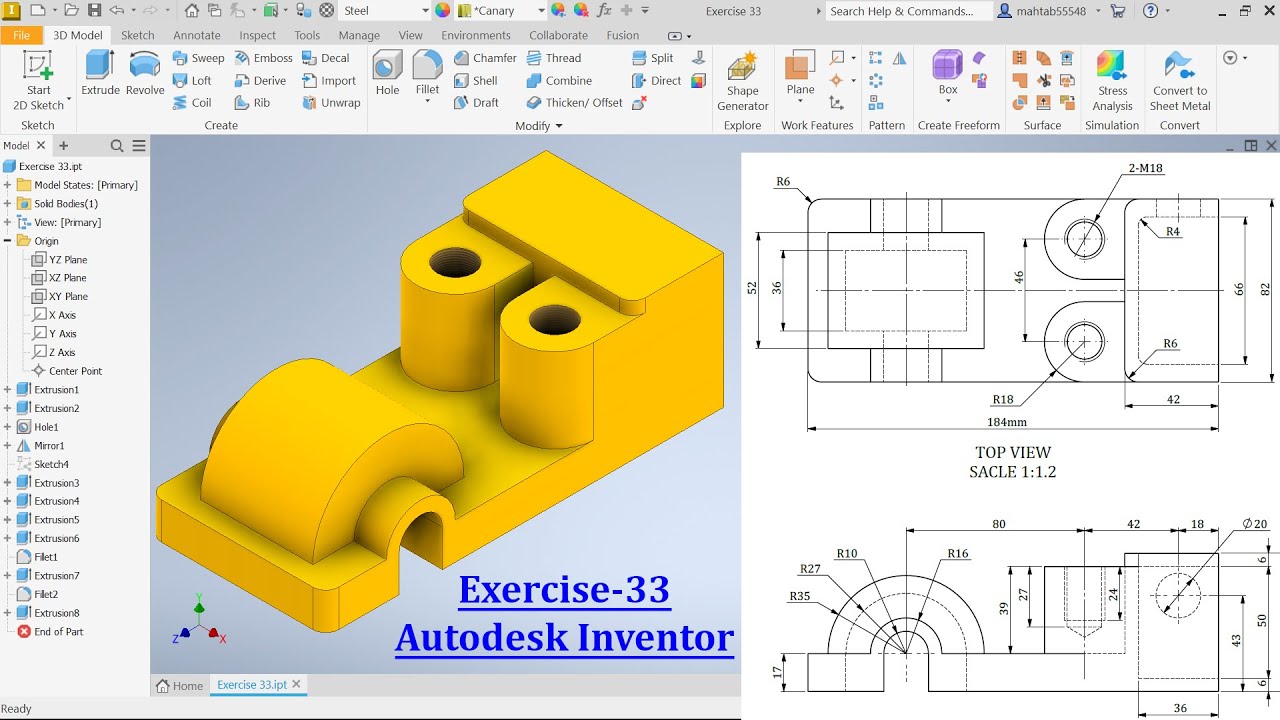This screenshot has height=720, width=1280.
Task: Select the Thread tool
Action: (553, 58)
